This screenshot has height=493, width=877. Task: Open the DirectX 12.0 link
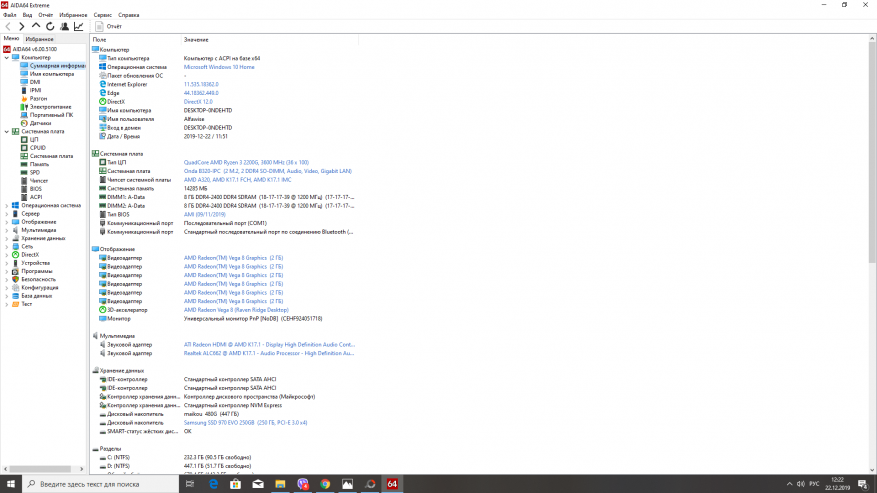(198, 102)
